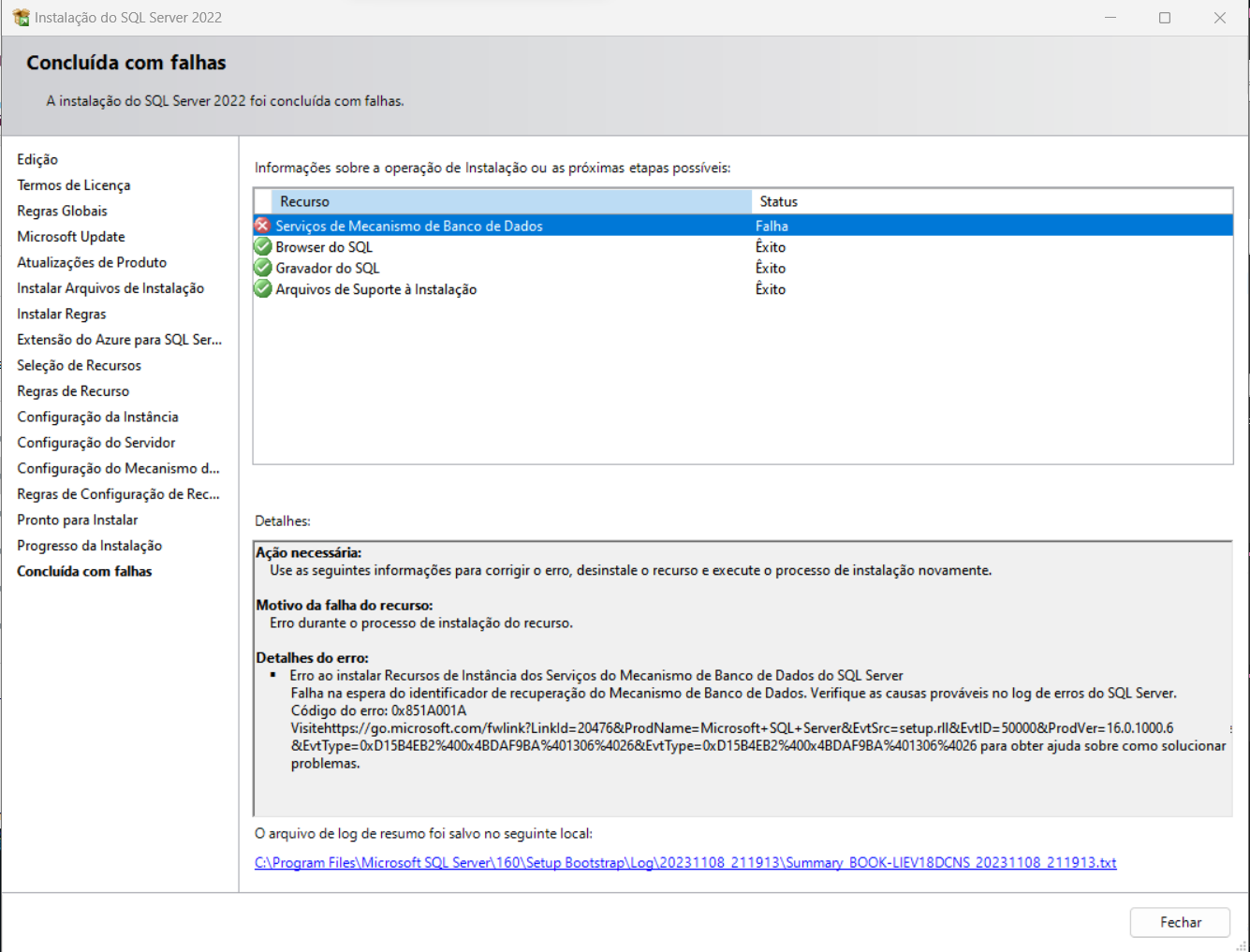This screenshot has width=1250, height=952.
Task: Click the Êxito status for Arquivos de Suporte
Action: point(771,289)
